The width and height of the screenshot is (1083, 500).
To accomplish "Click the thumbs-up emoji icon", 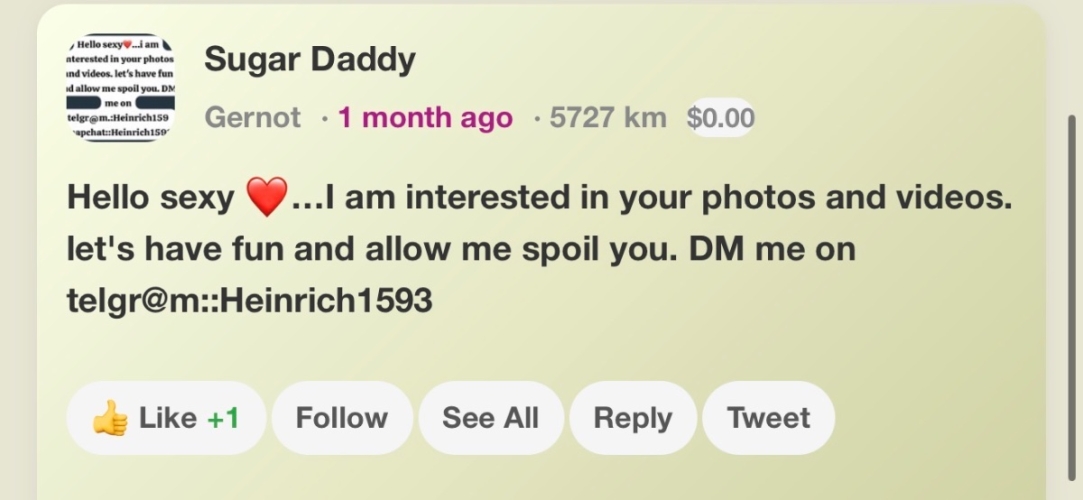I will point(109,418).
